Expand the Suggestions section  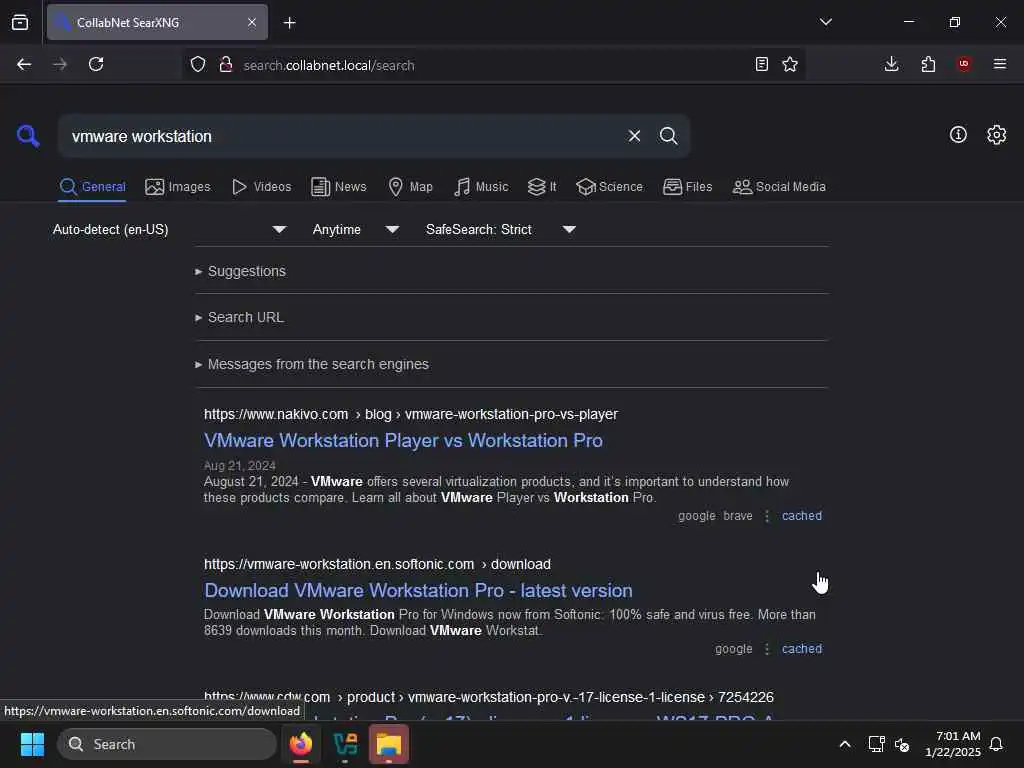(x=240, y=271)
